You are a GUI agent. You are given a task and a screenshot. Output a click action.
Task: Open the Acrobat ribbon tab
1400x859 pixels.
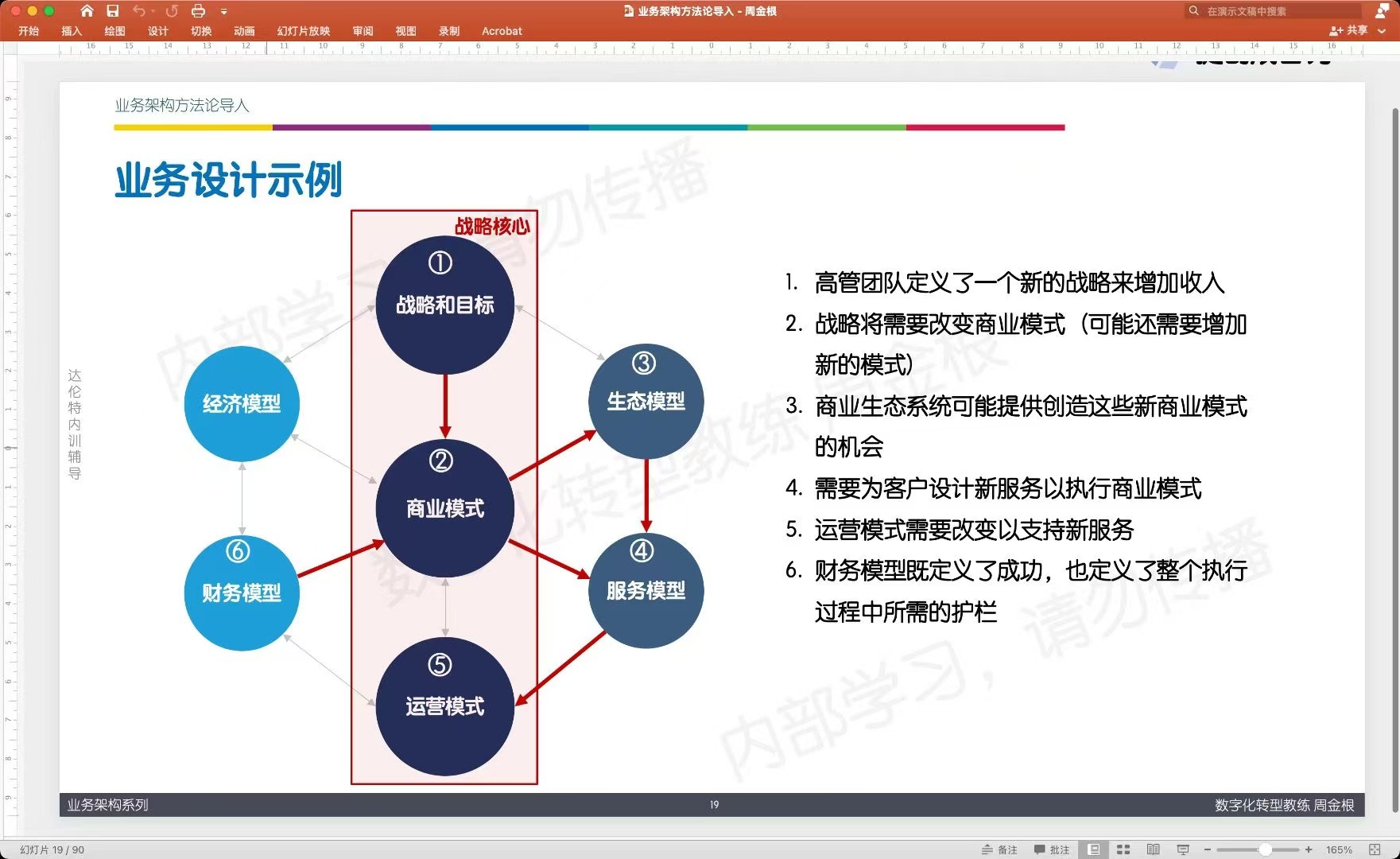(502, 31)
